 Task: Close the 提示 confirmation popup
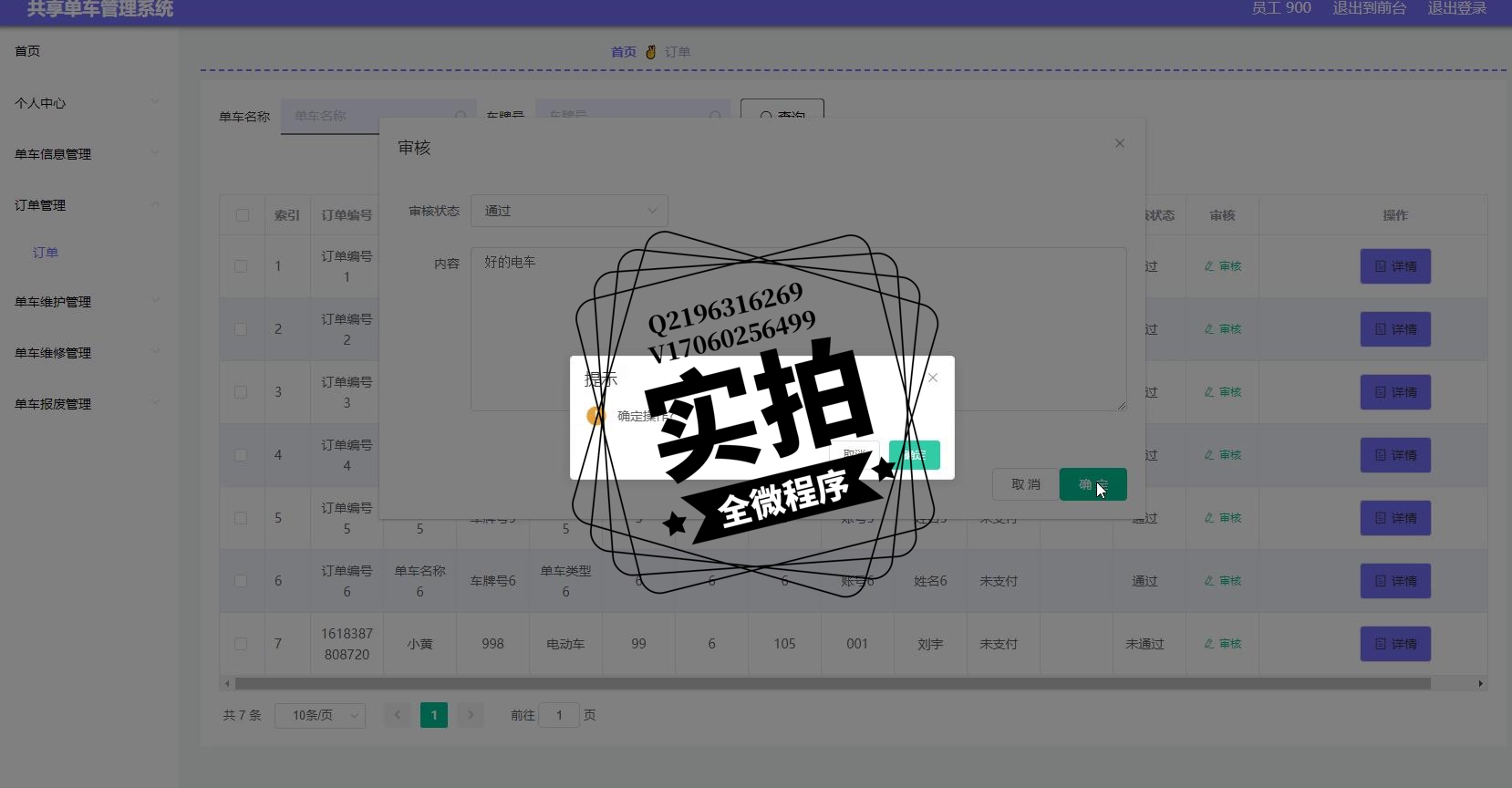click(933, 378)
